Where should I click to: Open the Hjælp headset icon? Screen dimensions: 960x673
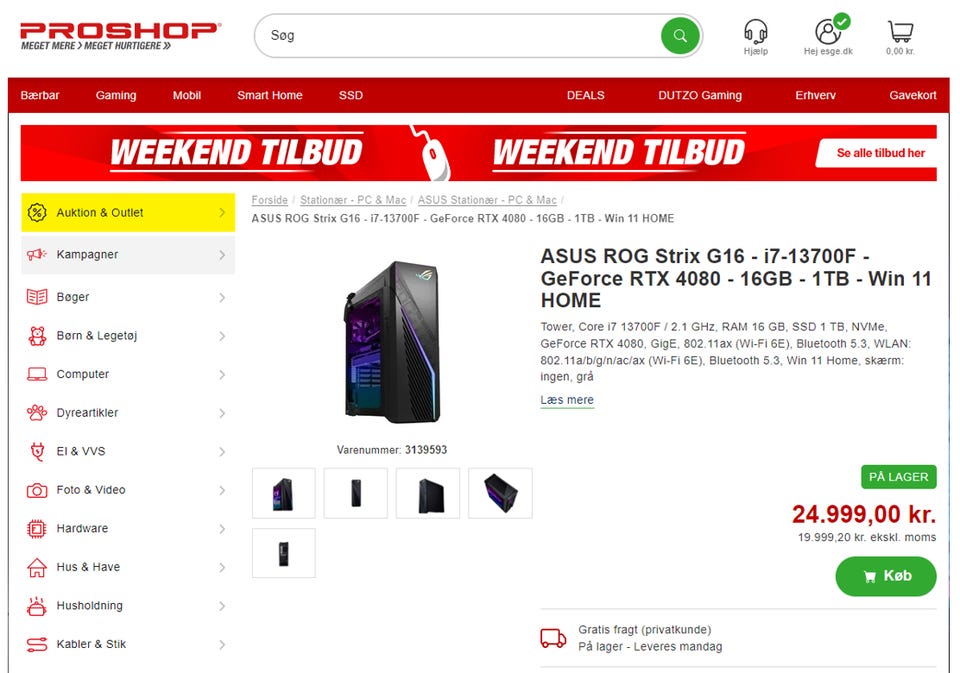(x=756, y=31)
